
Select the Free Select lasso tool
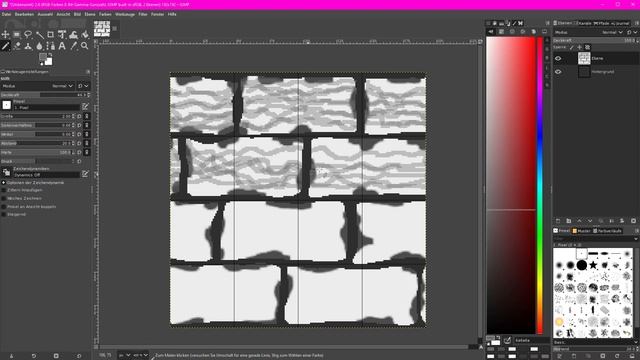[28, 34]
